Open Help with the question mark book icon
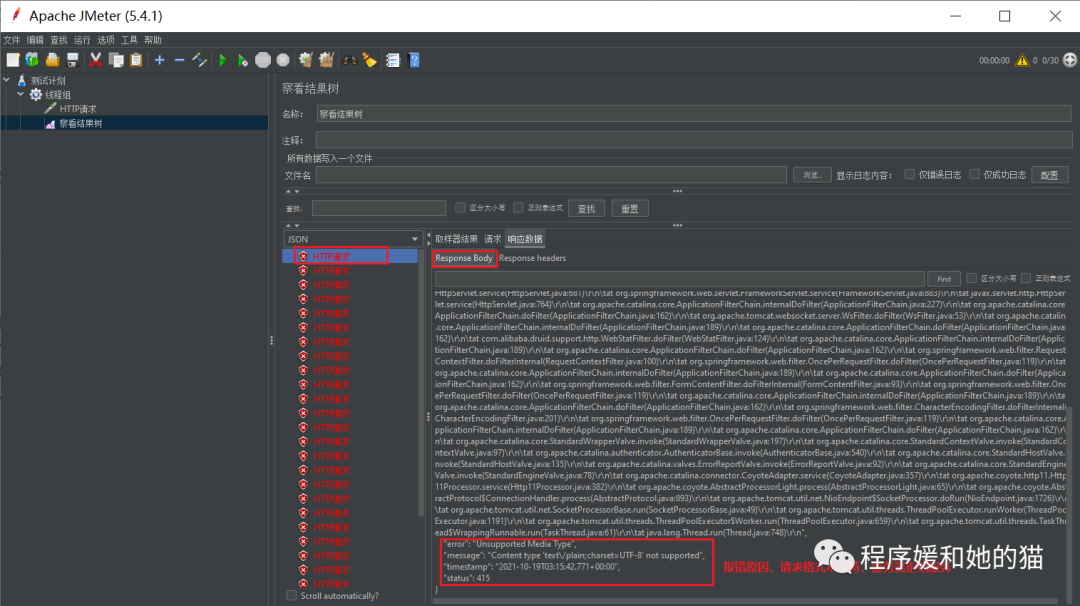 pyautogui.click(x=414, y=60)
